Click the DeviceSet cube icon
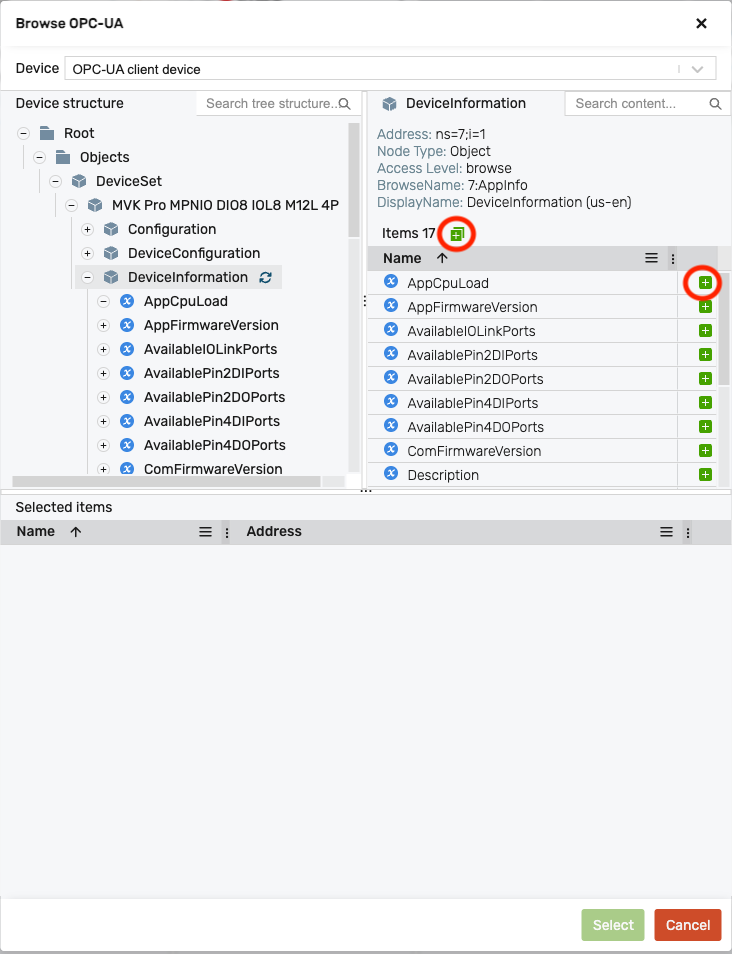 pos(79,181)
